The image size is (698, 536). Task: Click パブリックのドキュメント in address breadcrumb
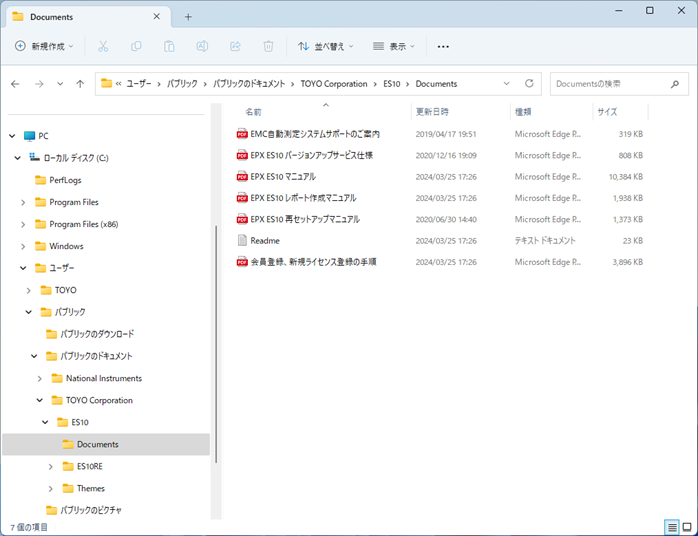click(x=249, y=84)
